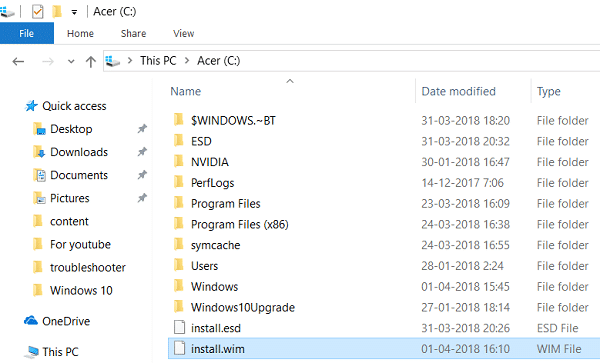Open recent locations dropdown arrow
The image size is (600, 363).
click(71, 61)
